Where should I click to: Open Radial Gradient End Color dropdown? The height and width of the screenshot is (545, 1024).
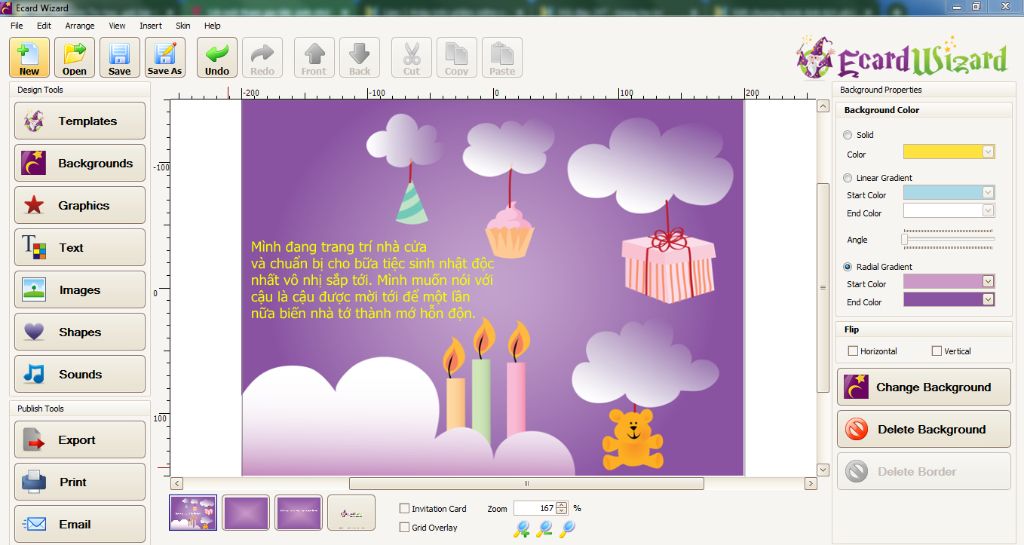988,299
